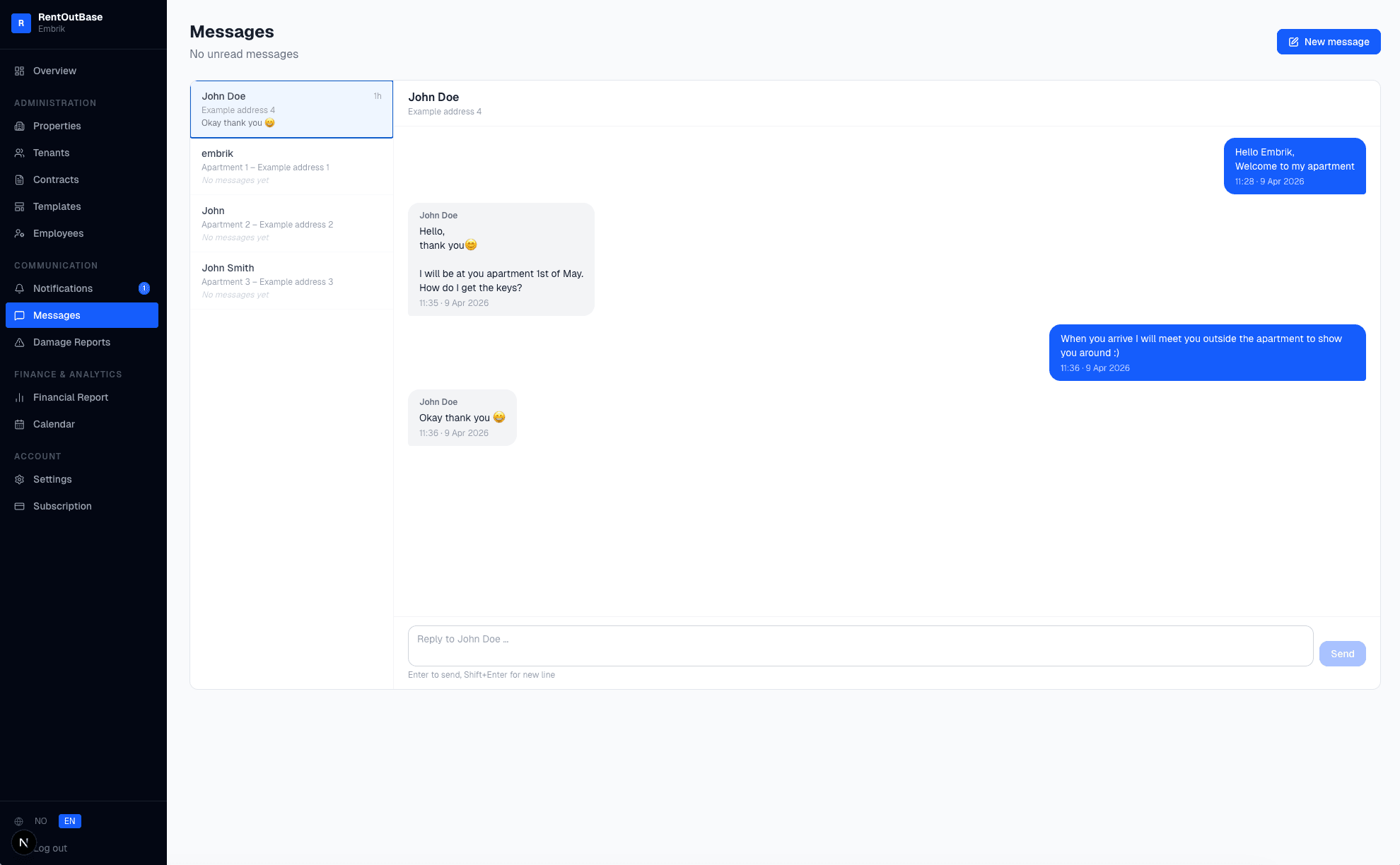Start a New message

tap(1329, 42)
